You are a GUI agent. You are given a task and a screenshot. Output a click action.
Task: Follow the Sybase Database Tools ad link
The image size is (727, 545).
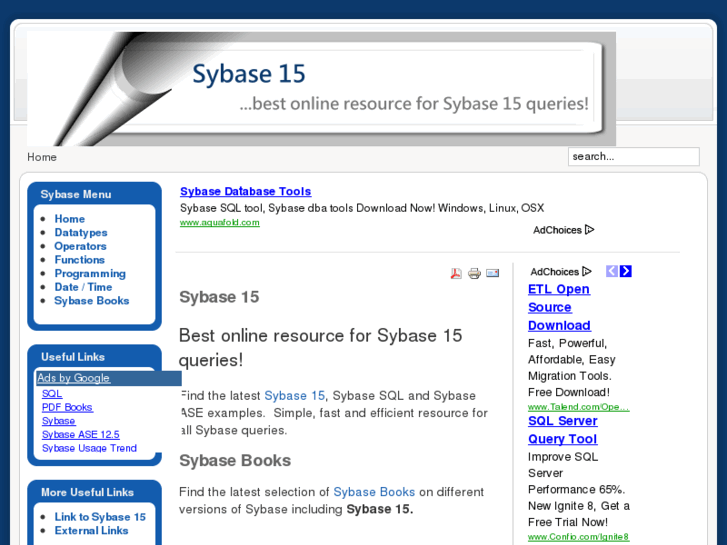click(246, 191)
